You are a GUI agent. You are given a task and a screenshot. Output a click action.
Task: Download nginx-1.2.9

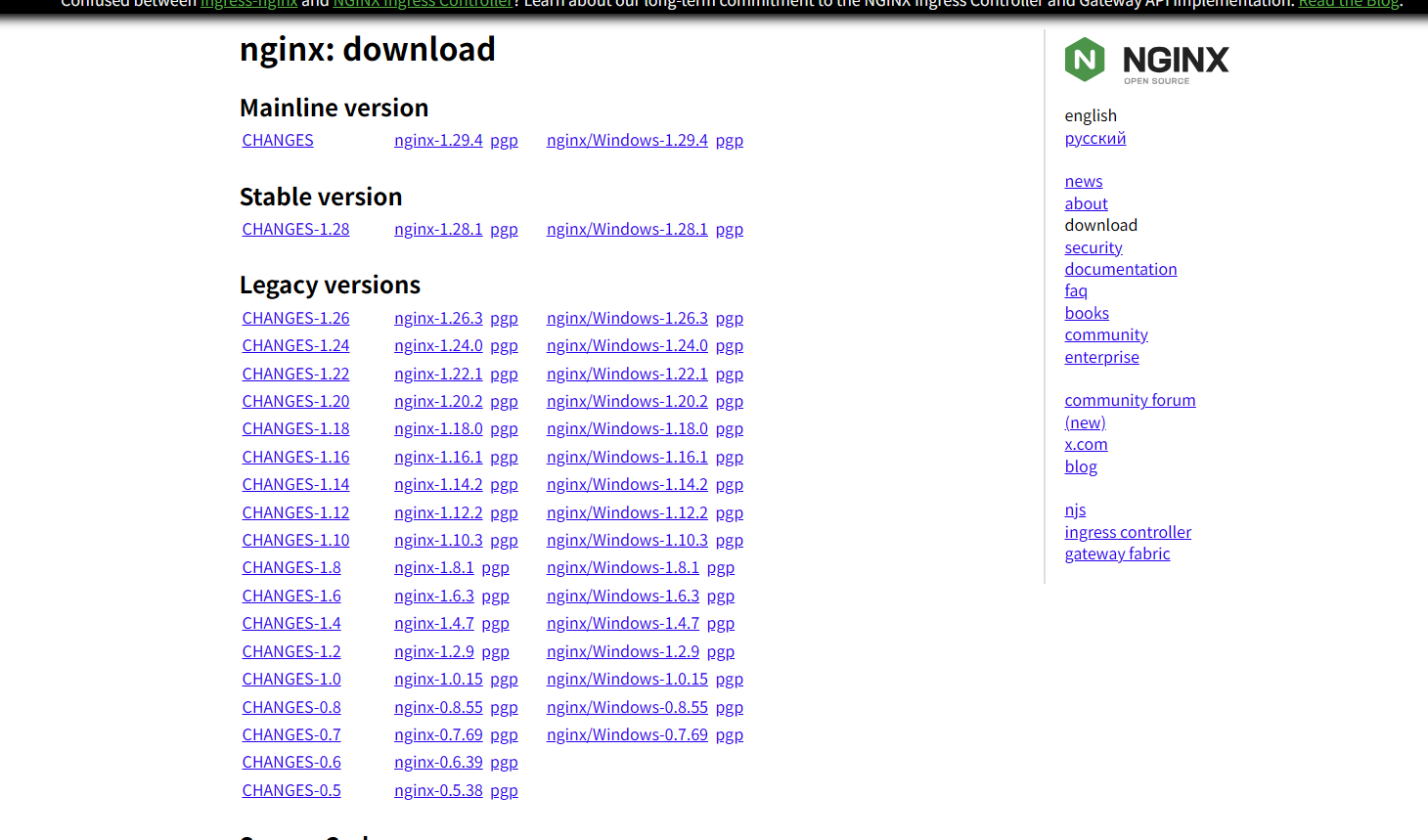coord(434,652)
